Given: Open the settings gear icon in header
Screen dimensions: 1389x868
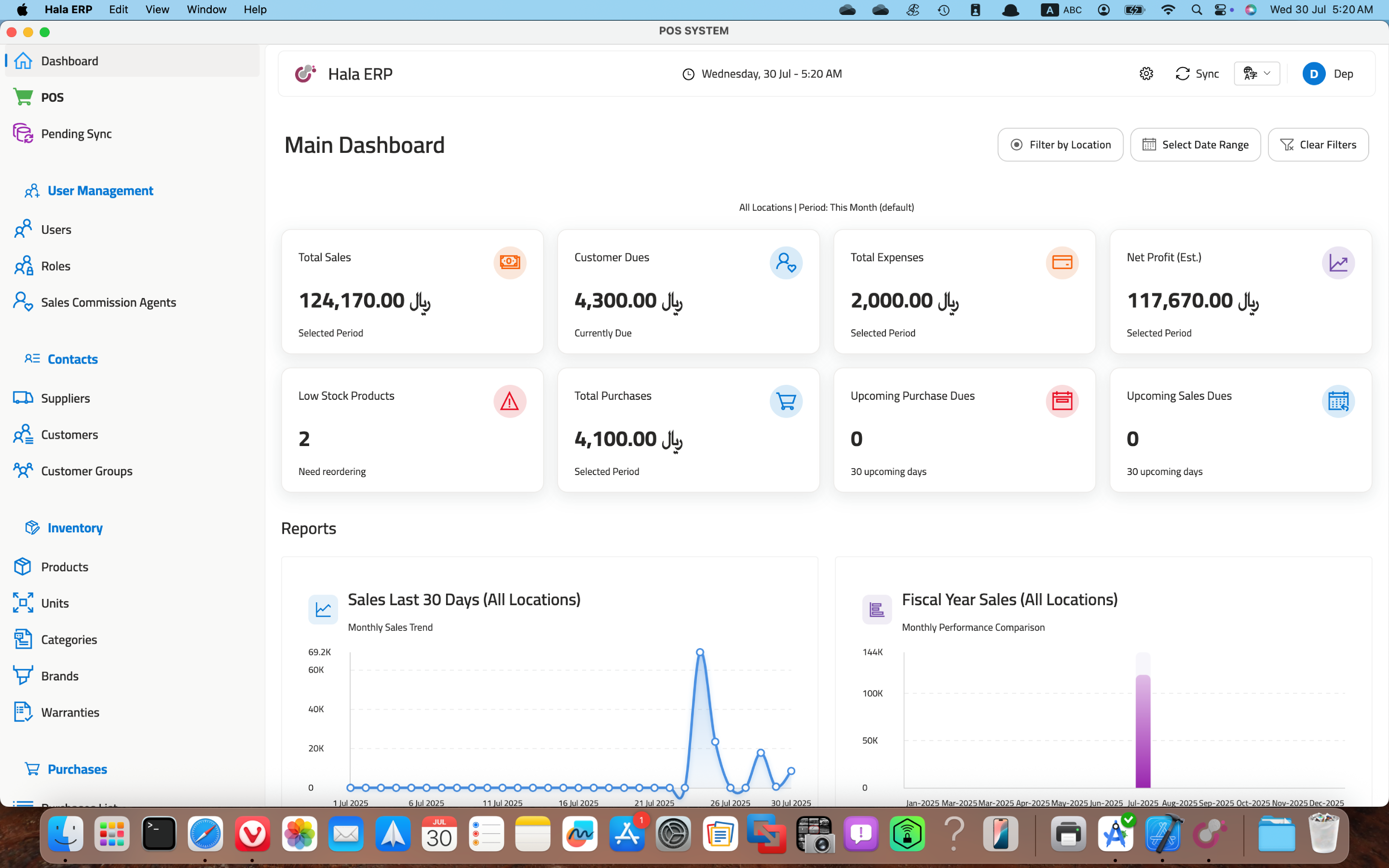Looking at the screenshot, I should click(x=1146, y=73).
